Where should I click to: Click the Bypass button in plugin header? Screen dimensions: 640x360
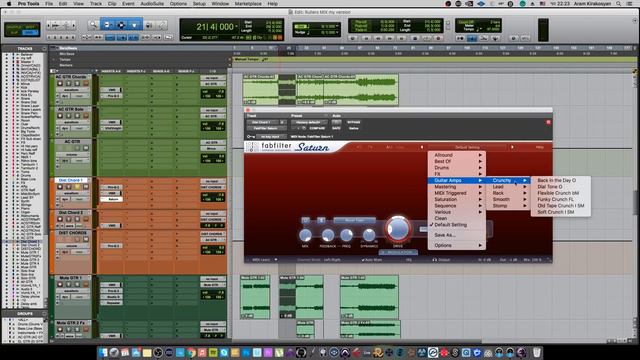[353, 122]
